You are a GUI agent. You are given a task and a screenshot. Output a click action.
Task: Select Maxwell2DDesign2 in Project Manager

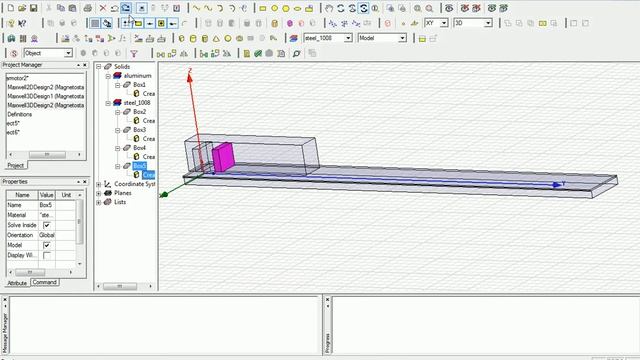pos(46,87)
